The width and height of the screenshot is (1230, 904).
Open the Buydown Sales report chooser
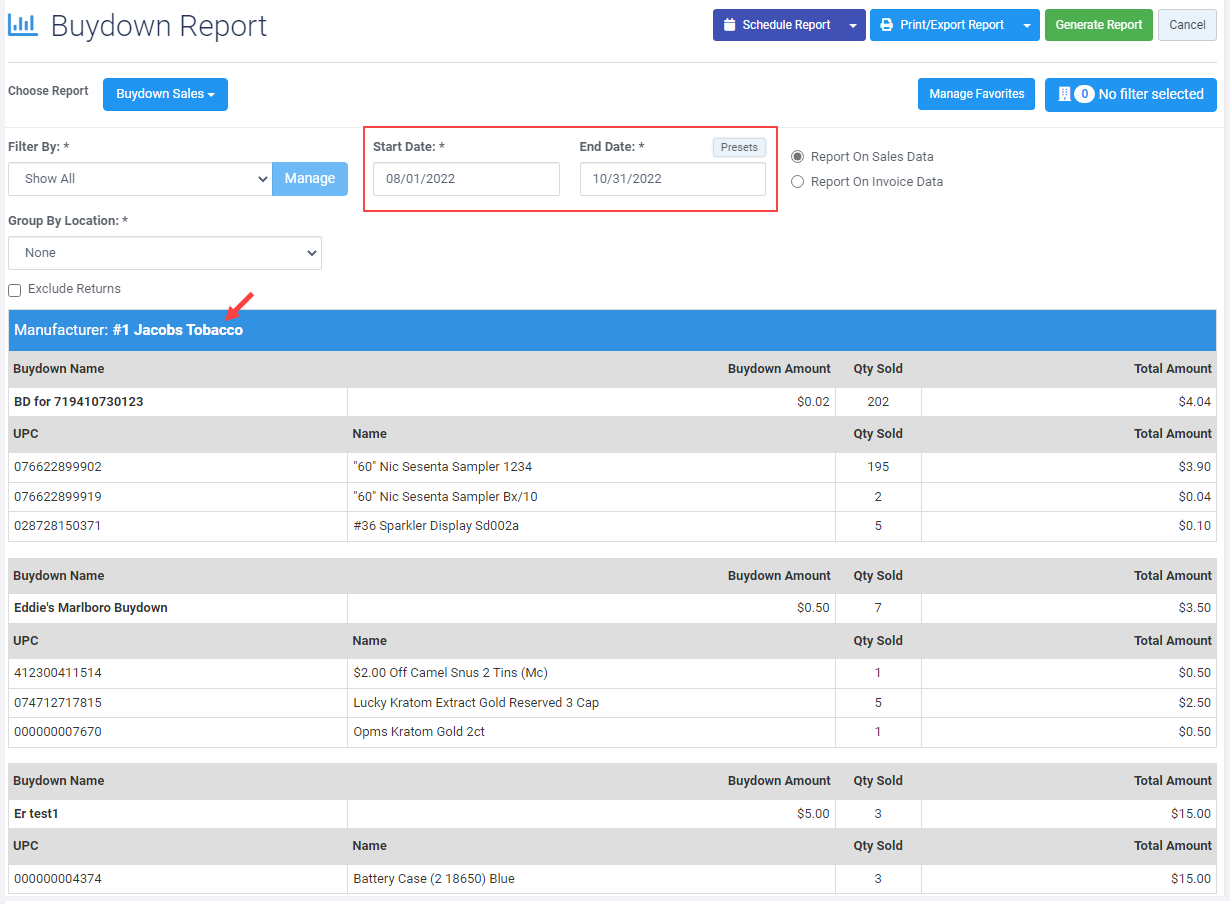pos(165,94)
